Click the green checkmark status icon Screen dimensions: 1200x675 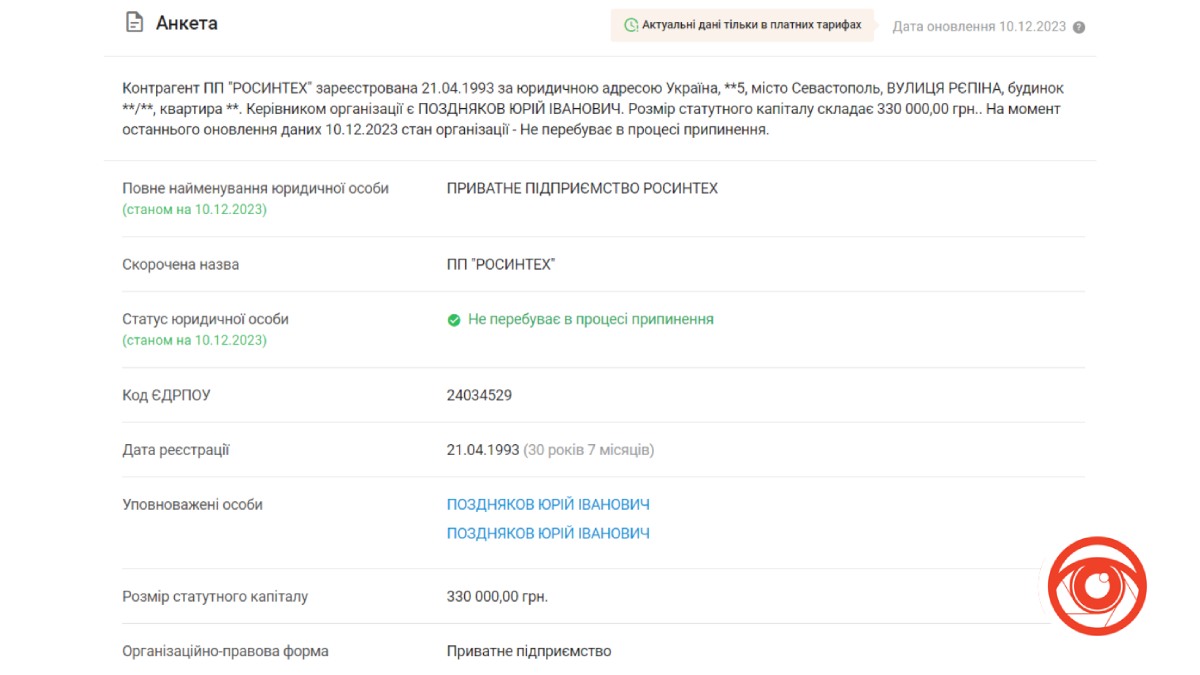pos(454,320)
